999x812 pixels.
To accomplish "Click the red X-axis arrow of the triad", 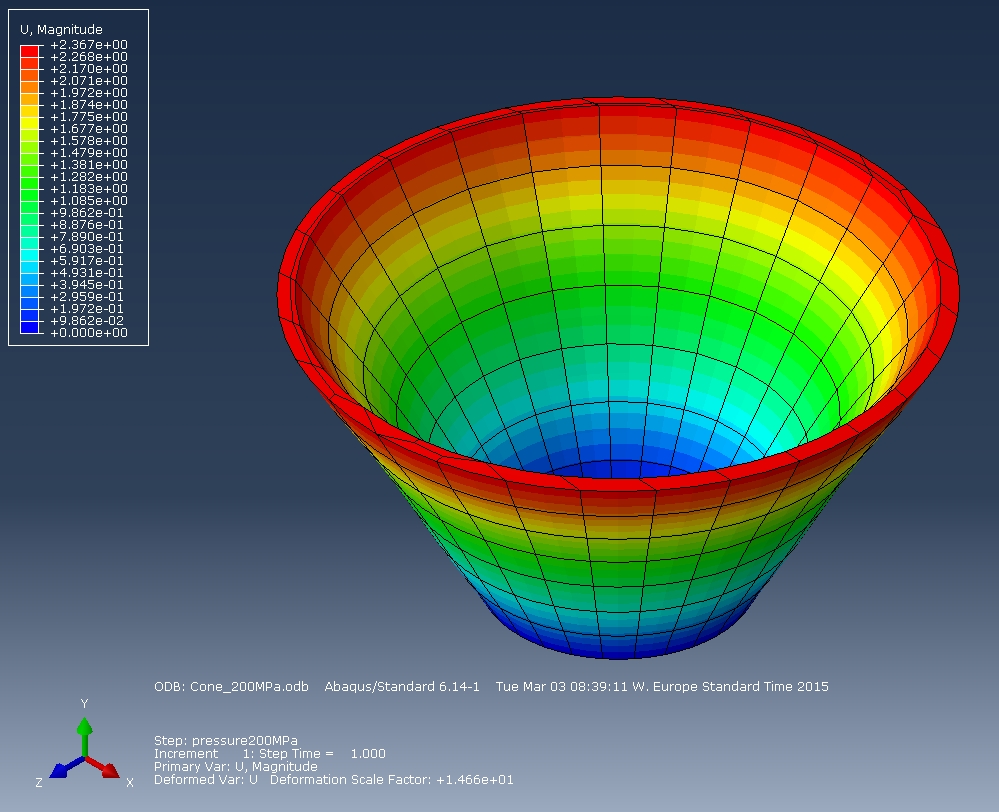I will click(103, 767).
